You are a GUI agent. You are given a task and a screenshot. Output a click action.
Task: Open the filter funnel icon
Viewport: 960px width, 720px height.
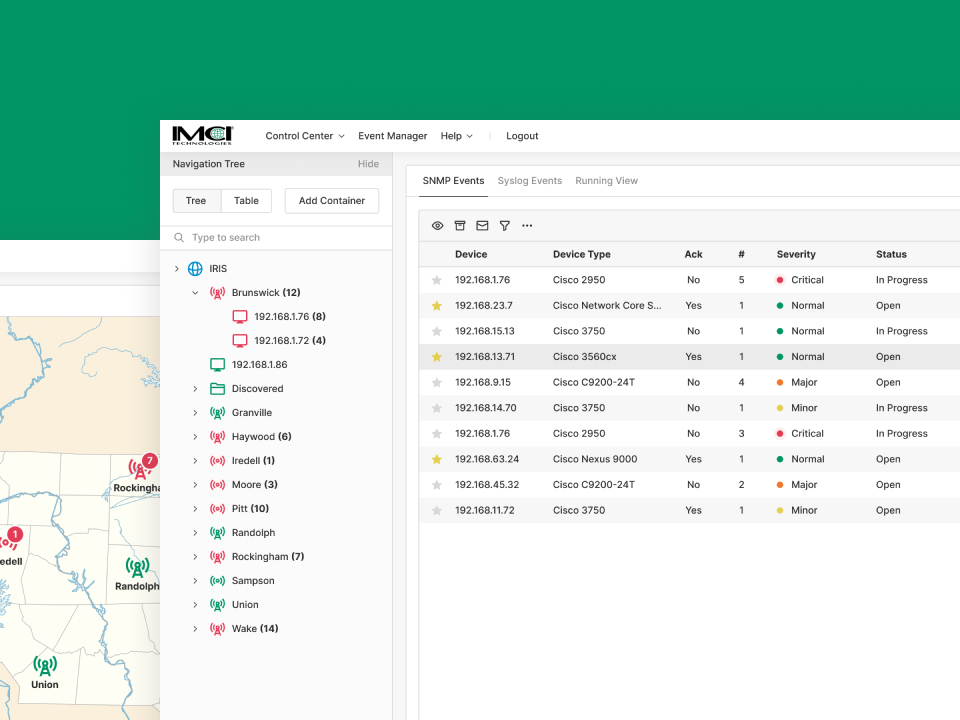[505, 226]
